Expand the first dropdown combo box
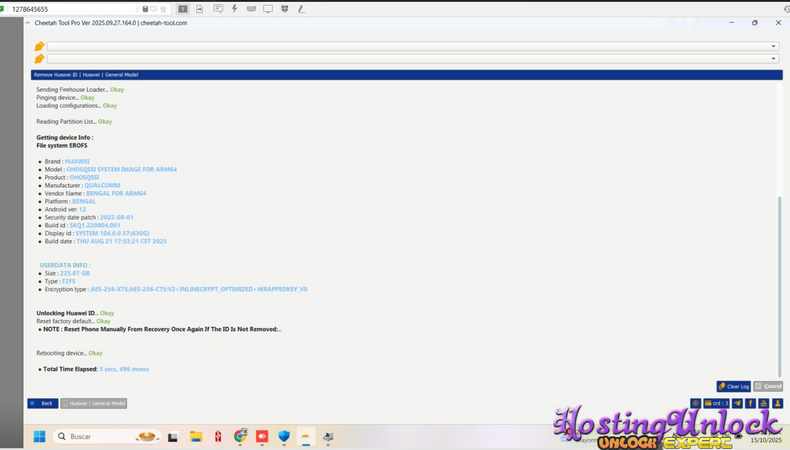 773,46
